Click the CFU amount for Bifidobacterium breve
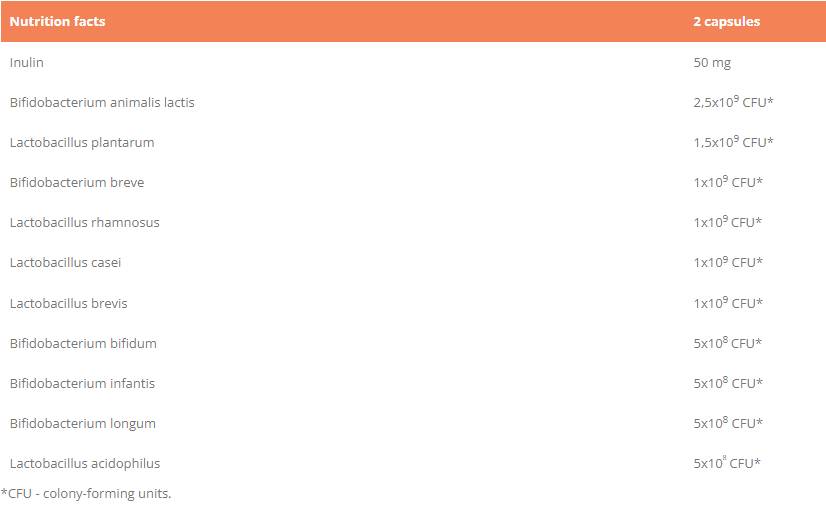826x511 pixels. click(728, 182)
